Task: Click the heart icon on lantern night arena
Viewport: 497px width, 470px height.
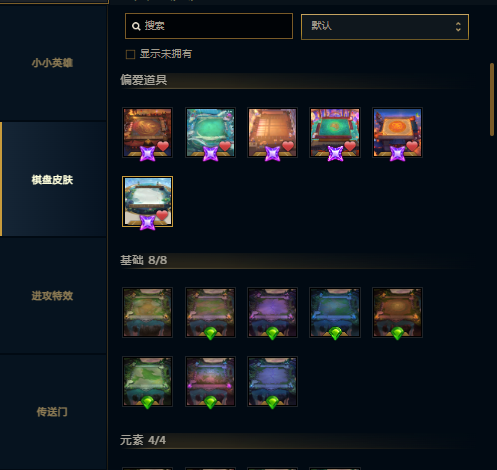Action: click(x=412, y=146)
